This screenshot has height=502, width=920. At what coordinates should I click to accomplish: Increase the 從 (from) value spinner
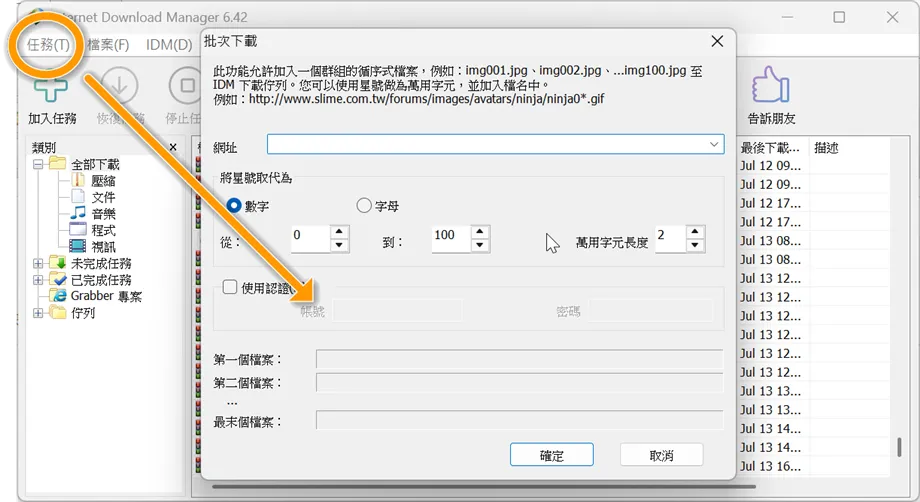tap(339, 232)
